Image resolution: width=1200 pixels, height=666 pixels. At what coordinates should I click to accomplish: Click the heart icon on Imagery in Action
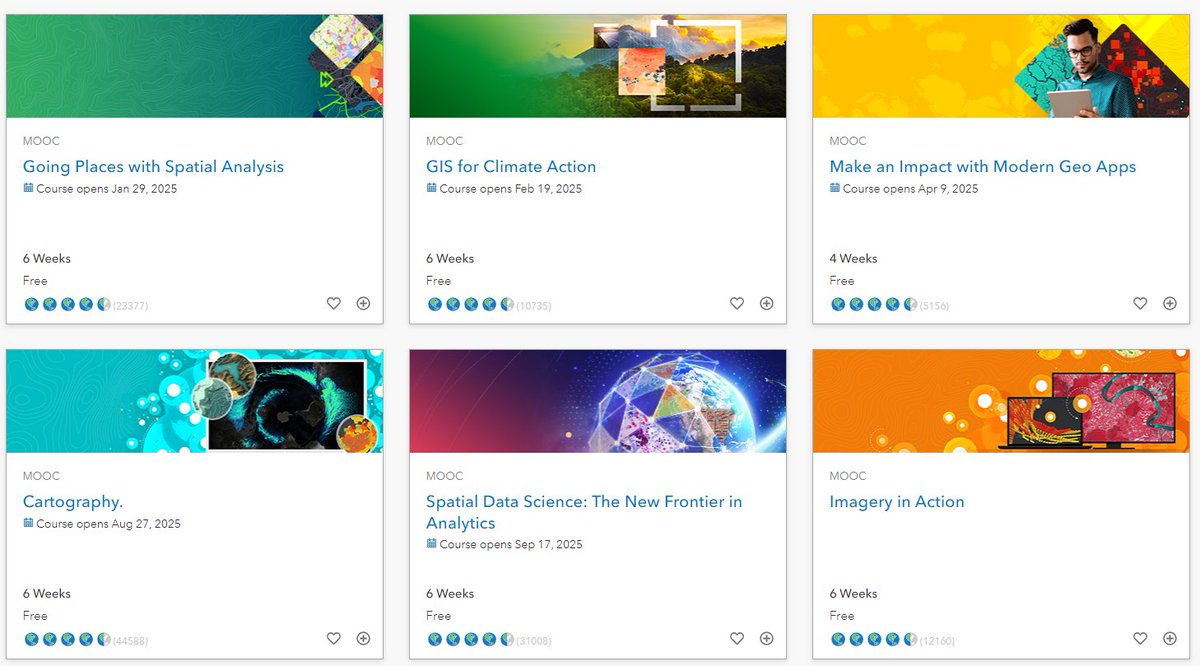tap(1140, 639)
